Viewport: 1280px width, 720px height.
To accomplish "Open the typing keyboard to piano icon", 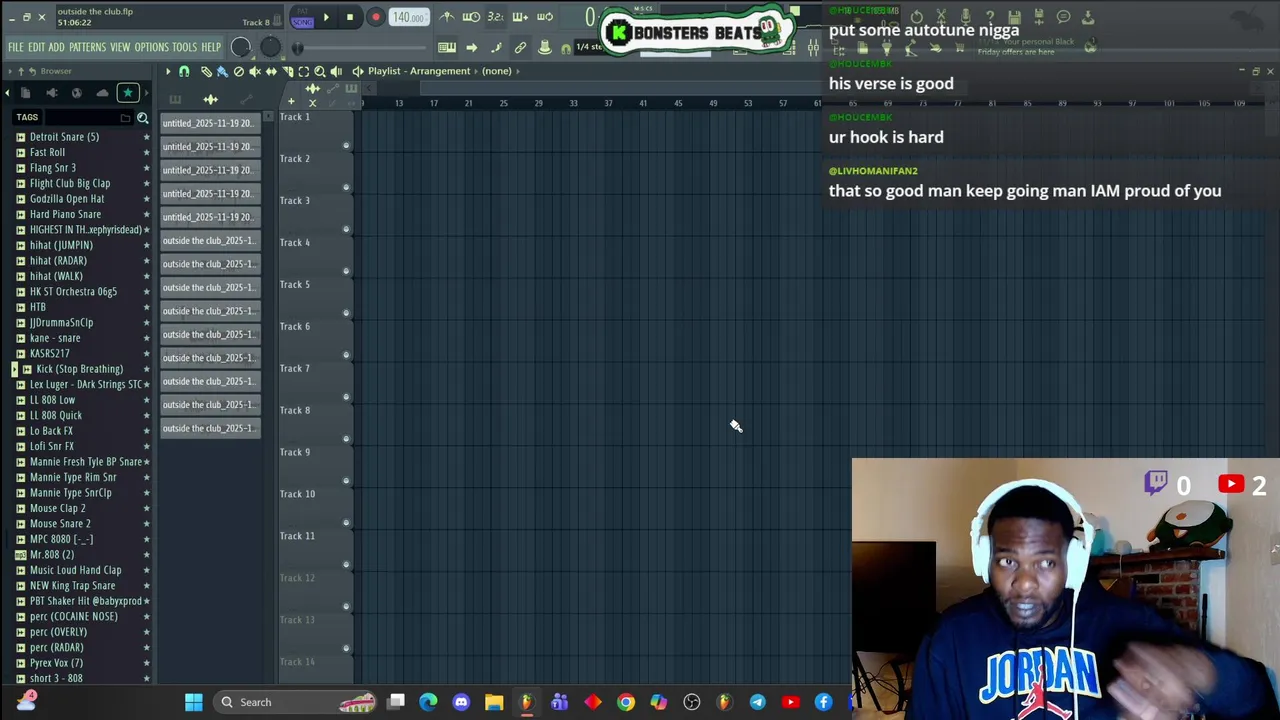I will tap(447, 47).
